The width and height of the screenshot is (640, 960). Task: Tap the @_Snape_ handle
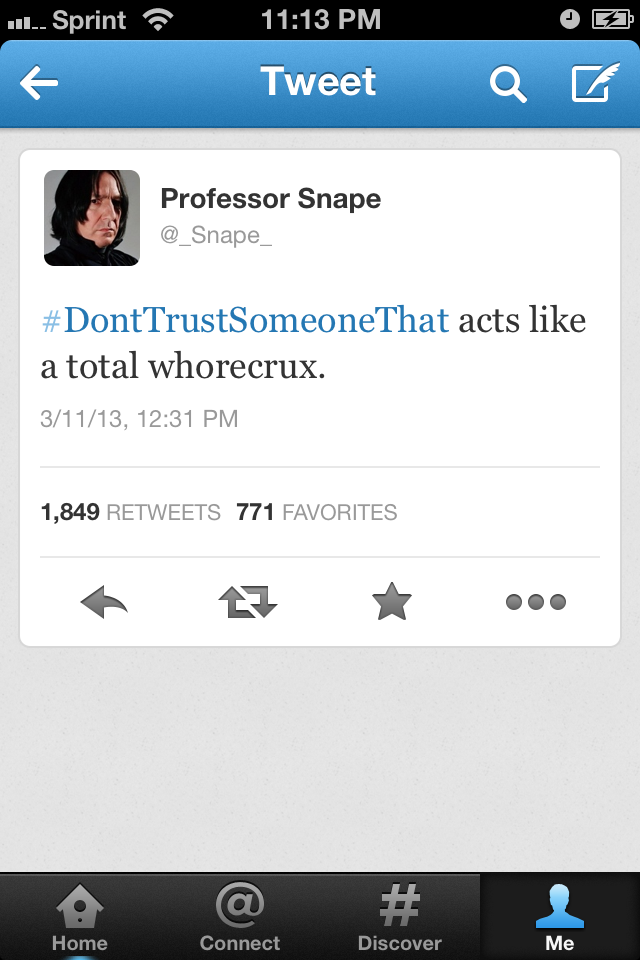point(216,235)
